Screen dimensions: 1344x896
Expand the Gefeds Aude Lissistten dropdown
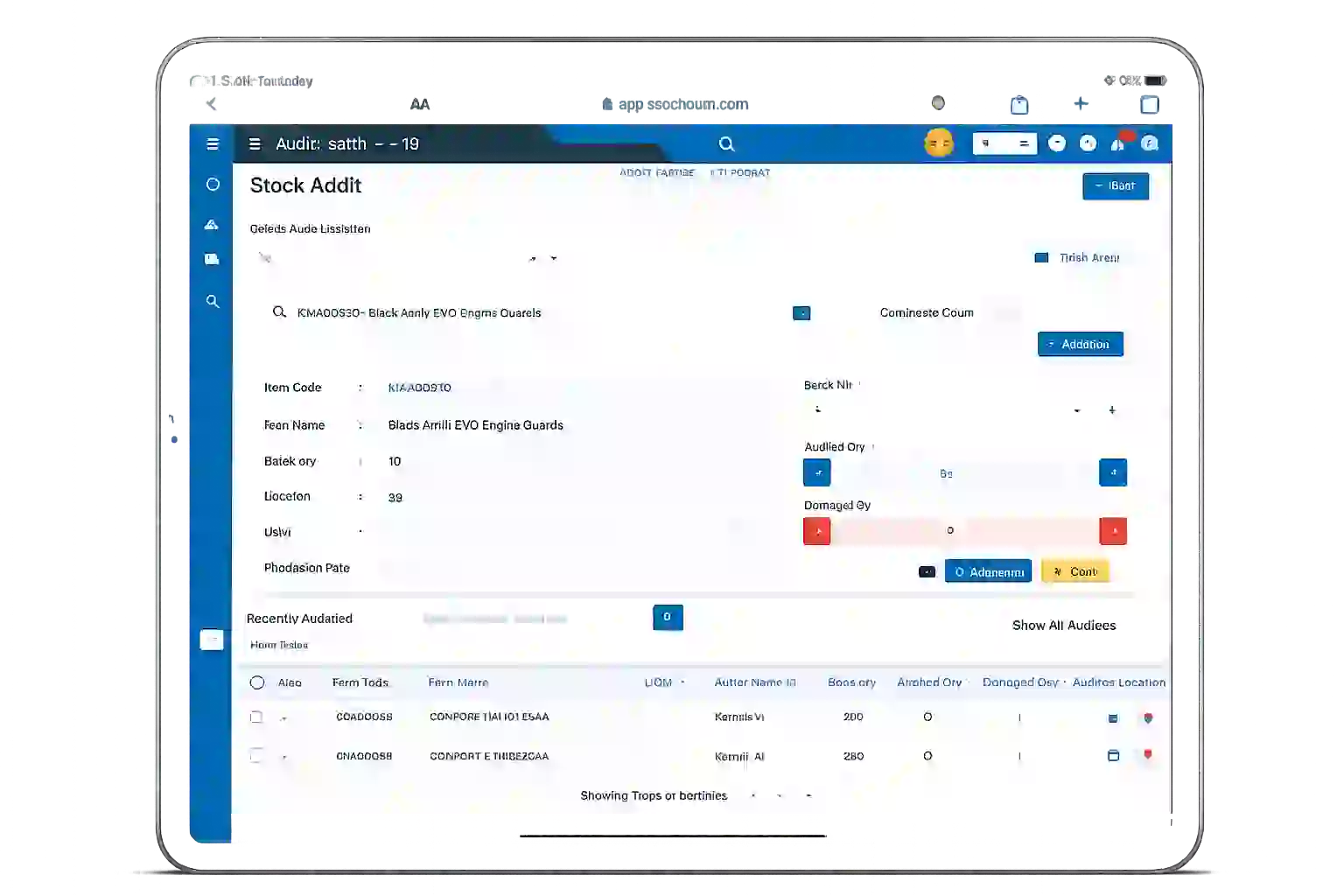click(553, 258)
